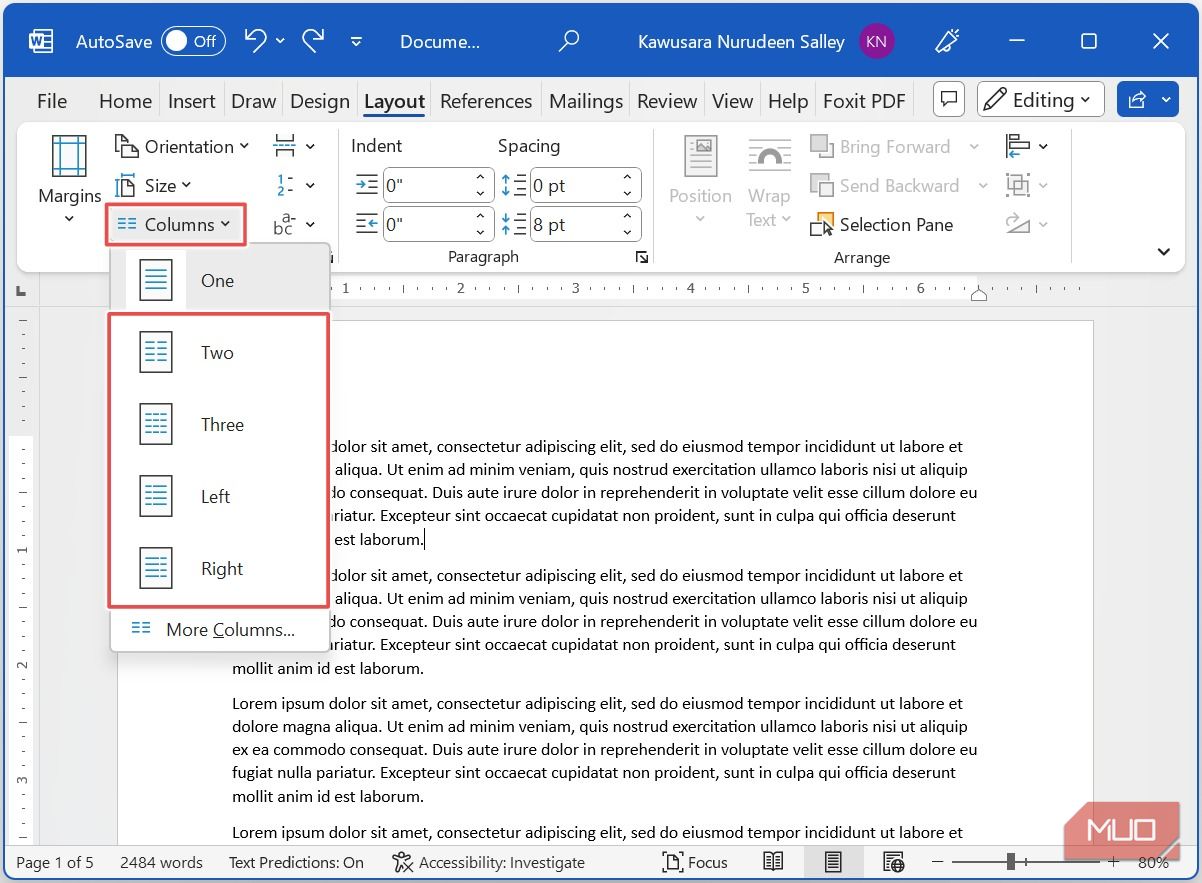Open the Comments speech bubble icon
The image size is (1202, 883).
[949, 100]
